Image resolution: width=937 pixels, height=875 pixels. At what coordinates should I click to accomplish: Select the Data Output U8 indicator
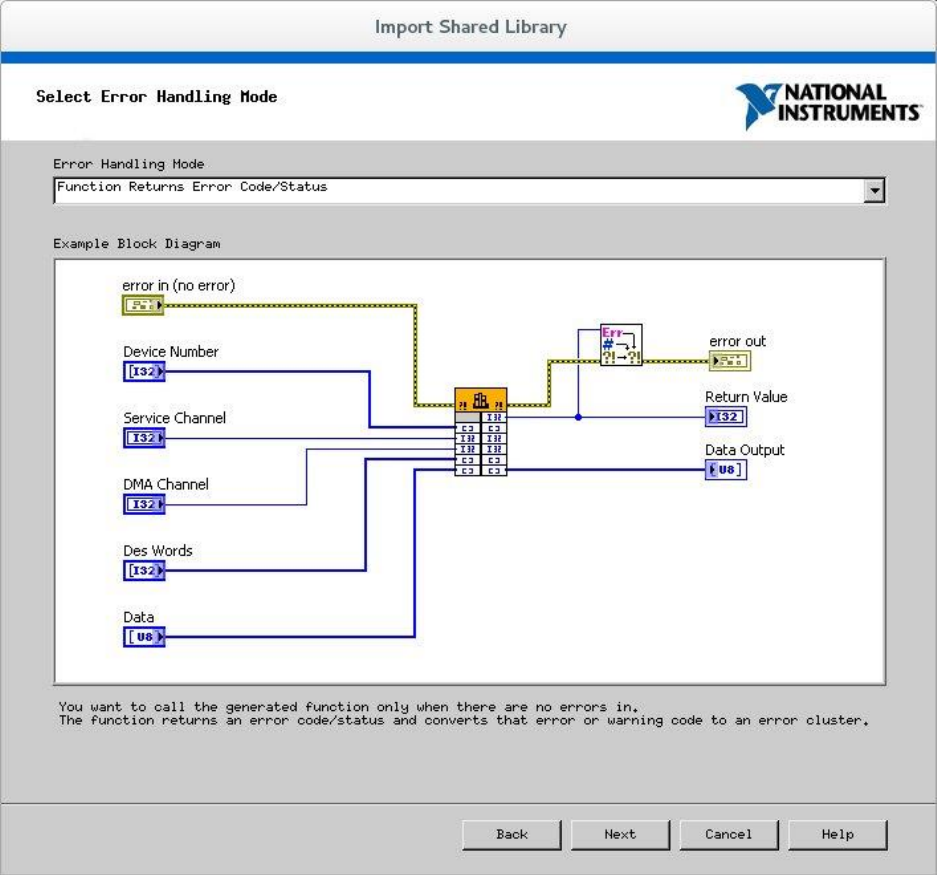pyautogui.click(x=726, y=470)
